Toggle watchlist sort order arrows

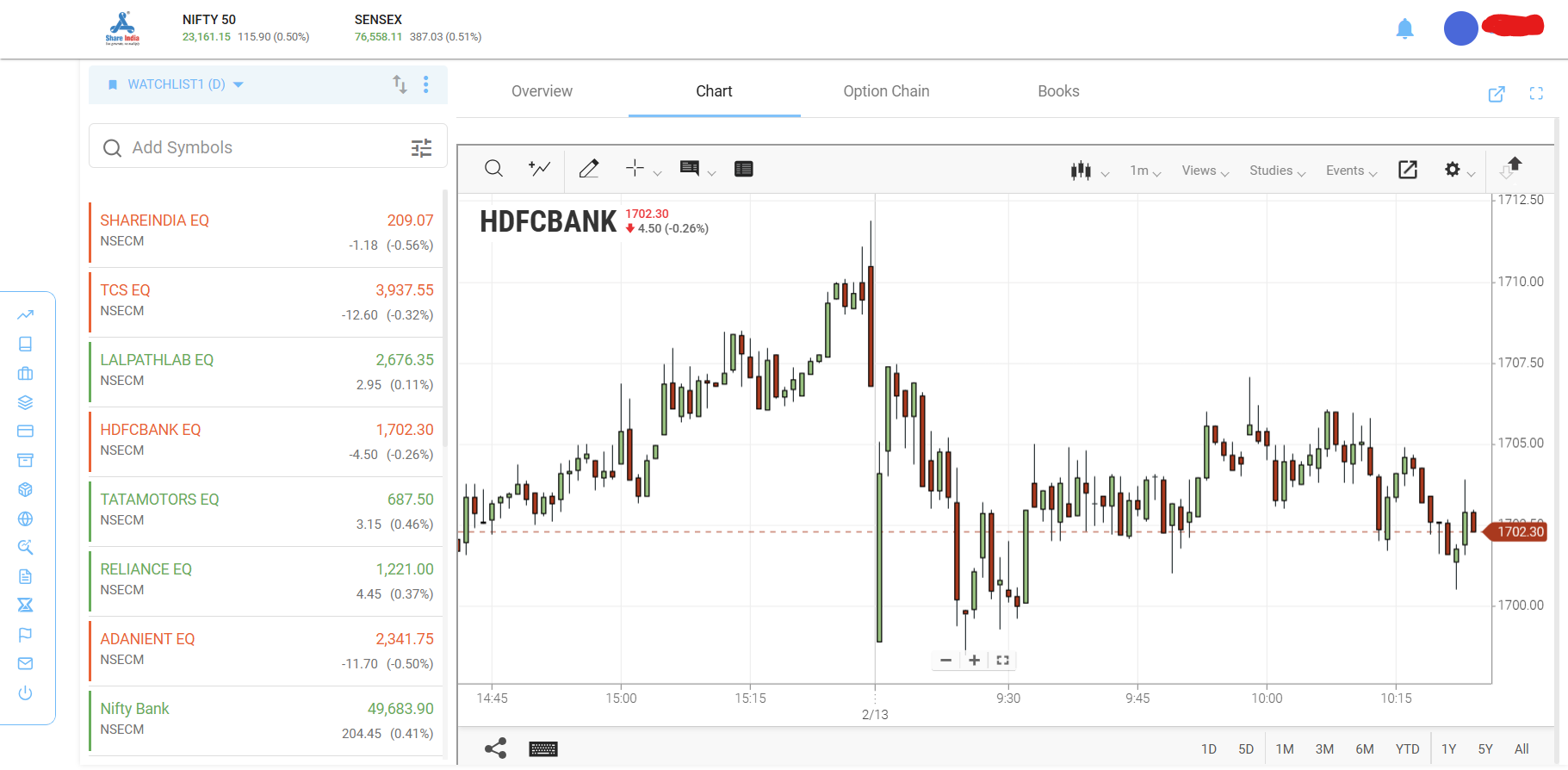pyautogui.click(x=400, y=84)
